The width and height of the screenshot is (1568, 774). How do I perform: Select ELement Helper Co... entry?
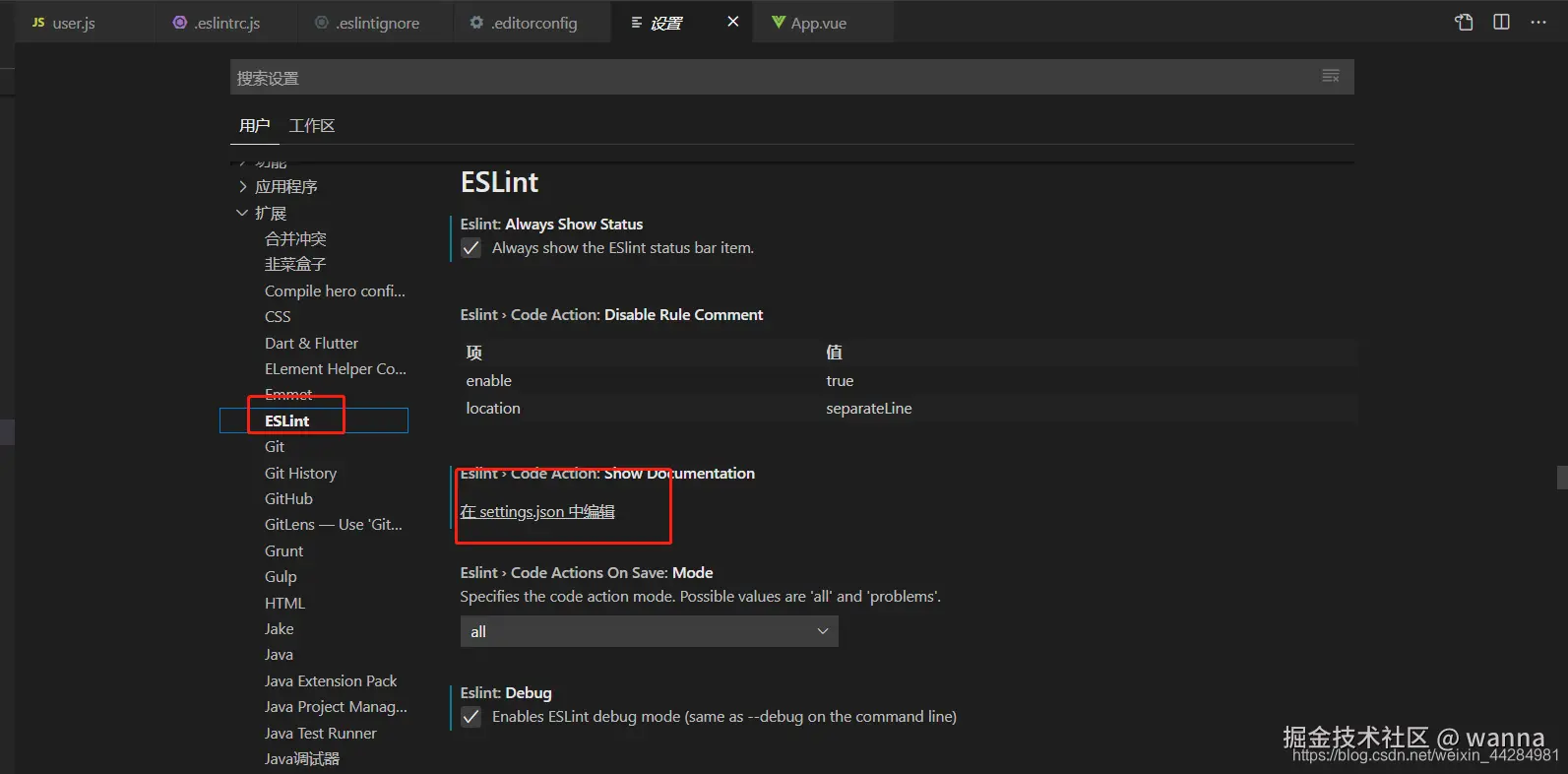(335, 369)
